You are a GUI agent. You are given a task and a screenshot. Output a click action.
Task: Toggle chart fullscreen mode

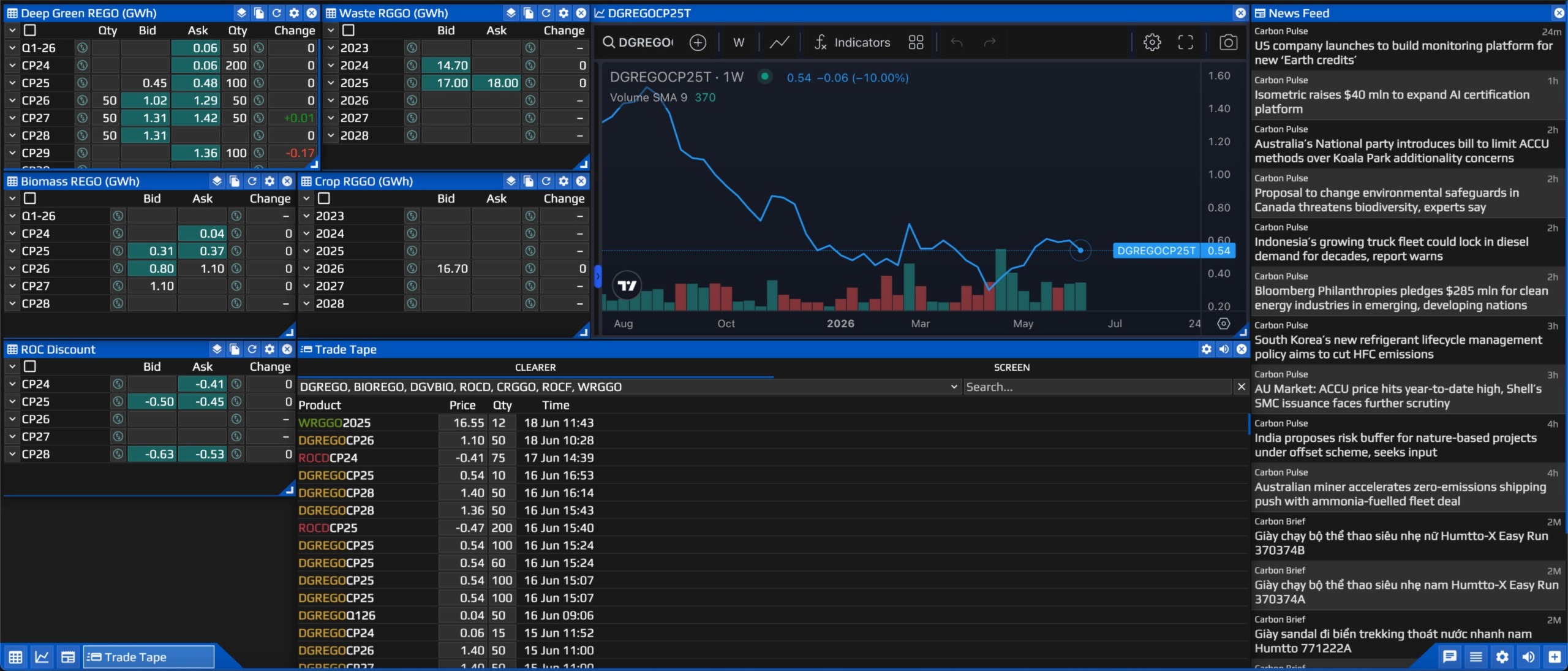(1186, 42)
